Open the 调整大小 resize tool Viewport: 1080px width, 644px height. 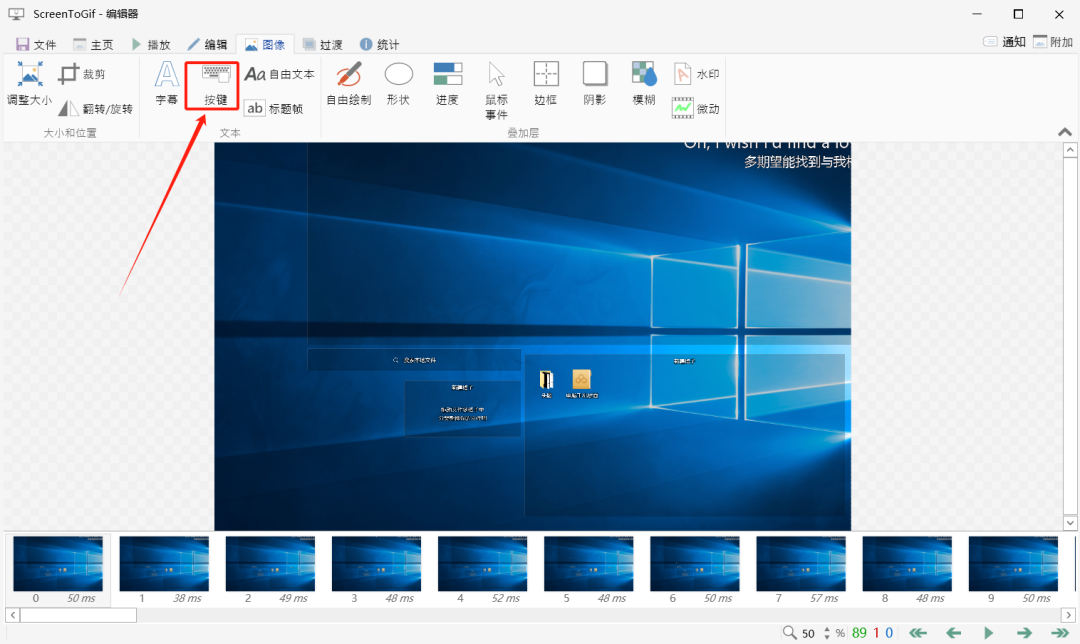point(30,84)
